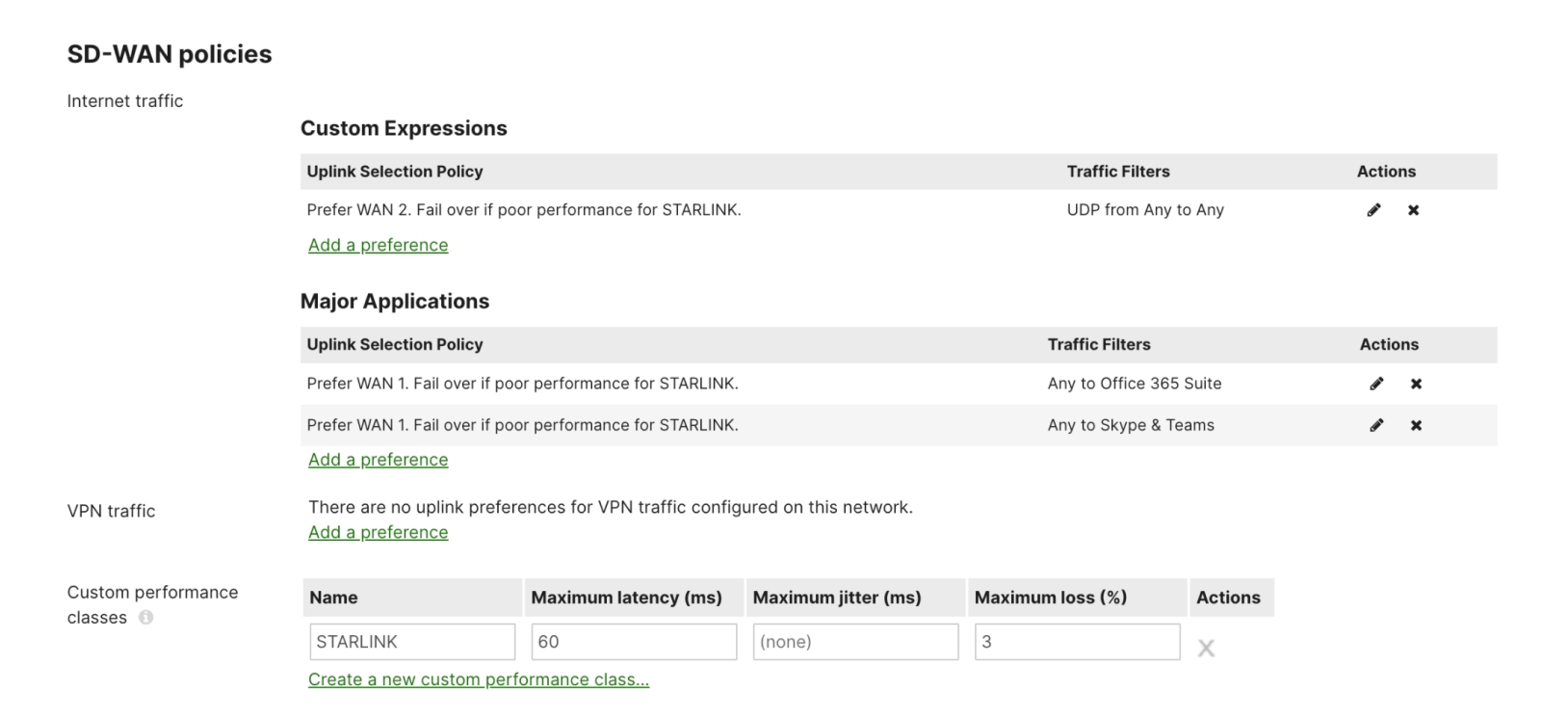Add a preference for VPN traffic
Image resolution: width=1568 pixels, height=719 pixels.
pos(378,532)
